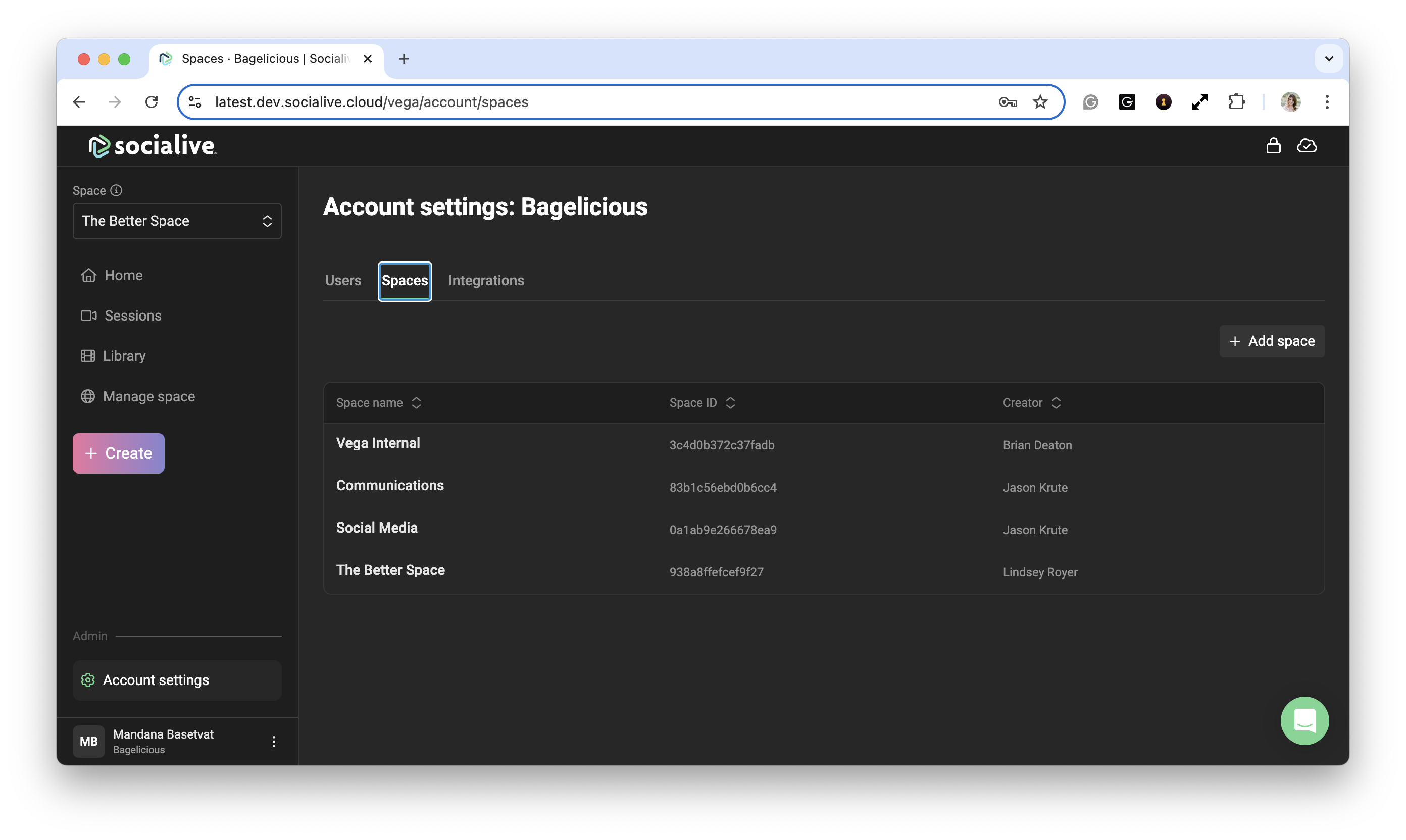Image resolution: width=1406 pixels, height=840 pixels.
Task: Click the Space info icon
Action: (116, 191)
